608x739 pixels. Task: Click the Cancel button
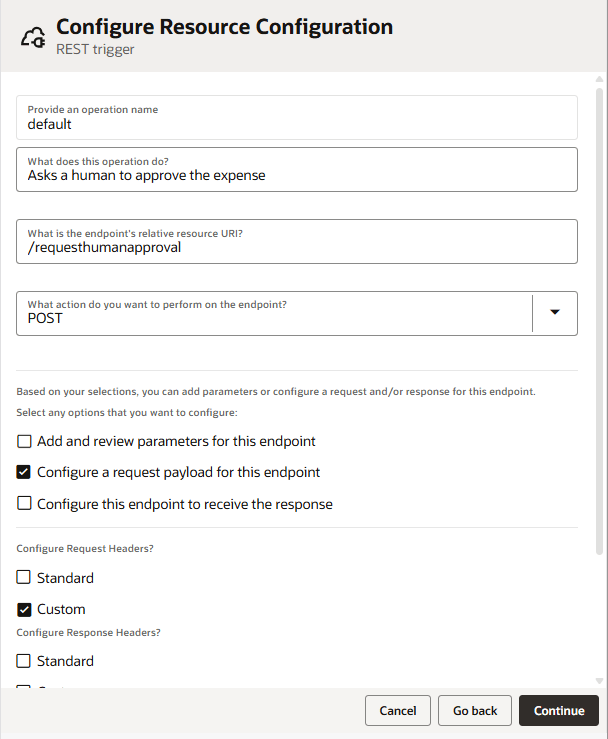[397, 711]
